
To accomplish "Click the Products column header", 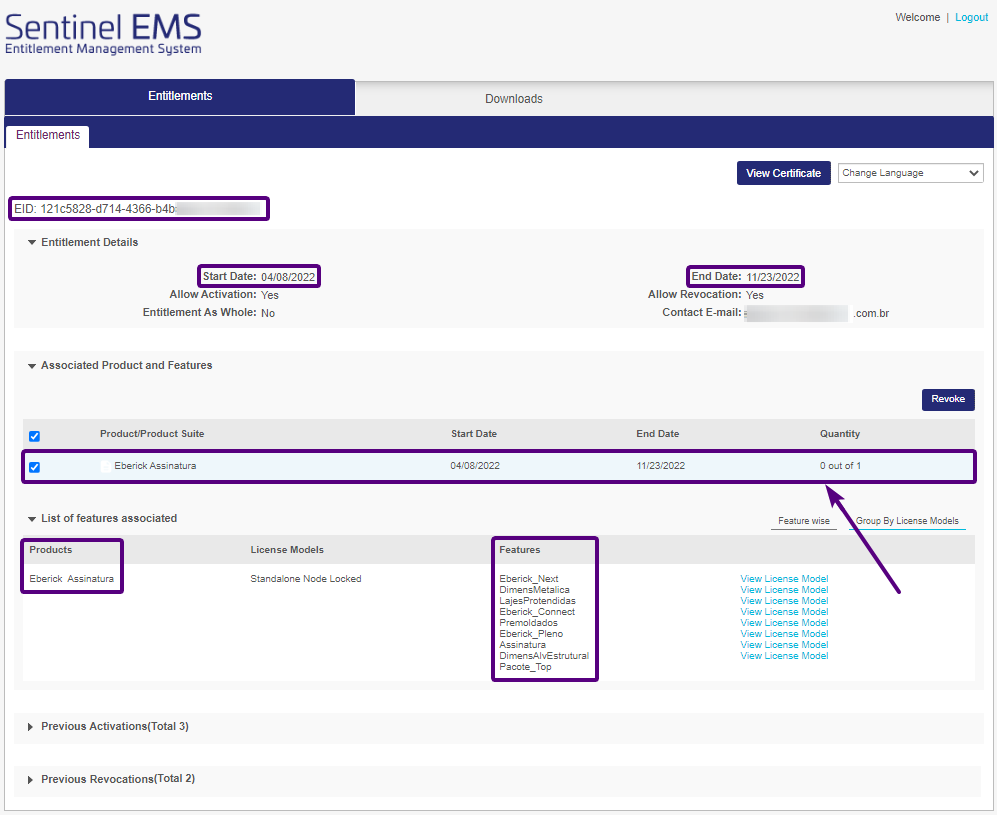I will pyautogui.click(x=51, y=550).
